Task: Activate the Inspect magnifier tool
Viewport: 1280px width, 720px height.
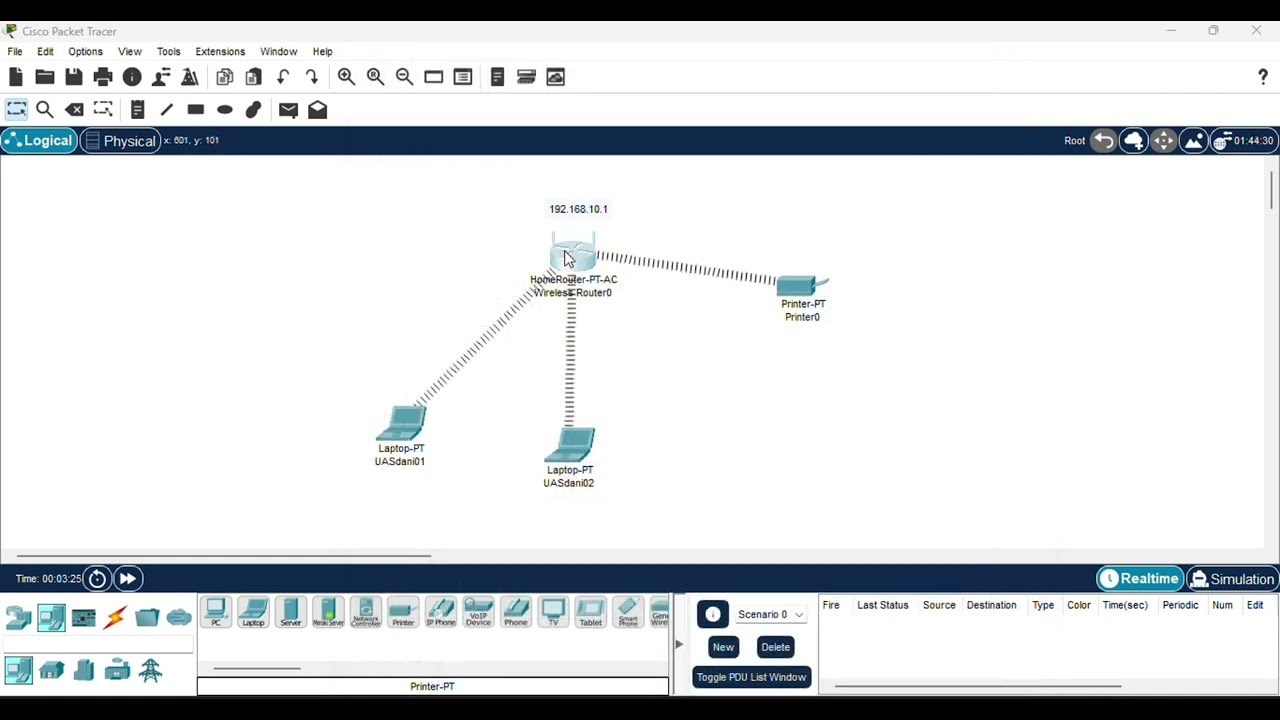Action: coord(44,110)
